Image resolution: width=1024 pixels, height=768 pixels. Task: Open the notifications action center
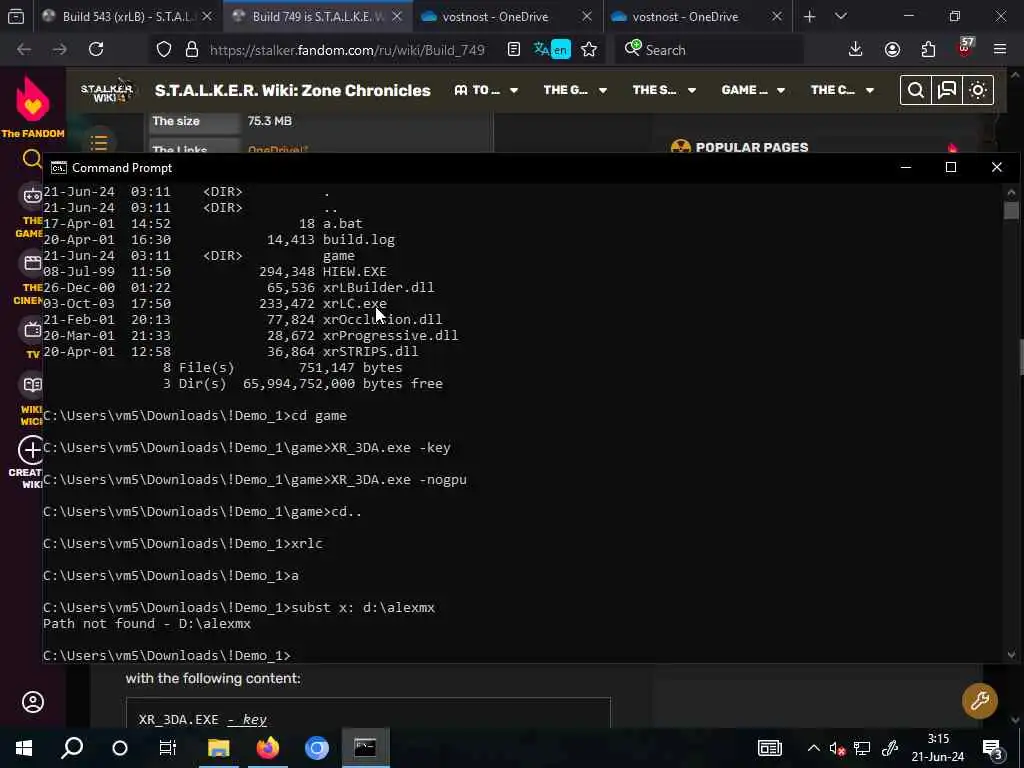coord(993,748)
